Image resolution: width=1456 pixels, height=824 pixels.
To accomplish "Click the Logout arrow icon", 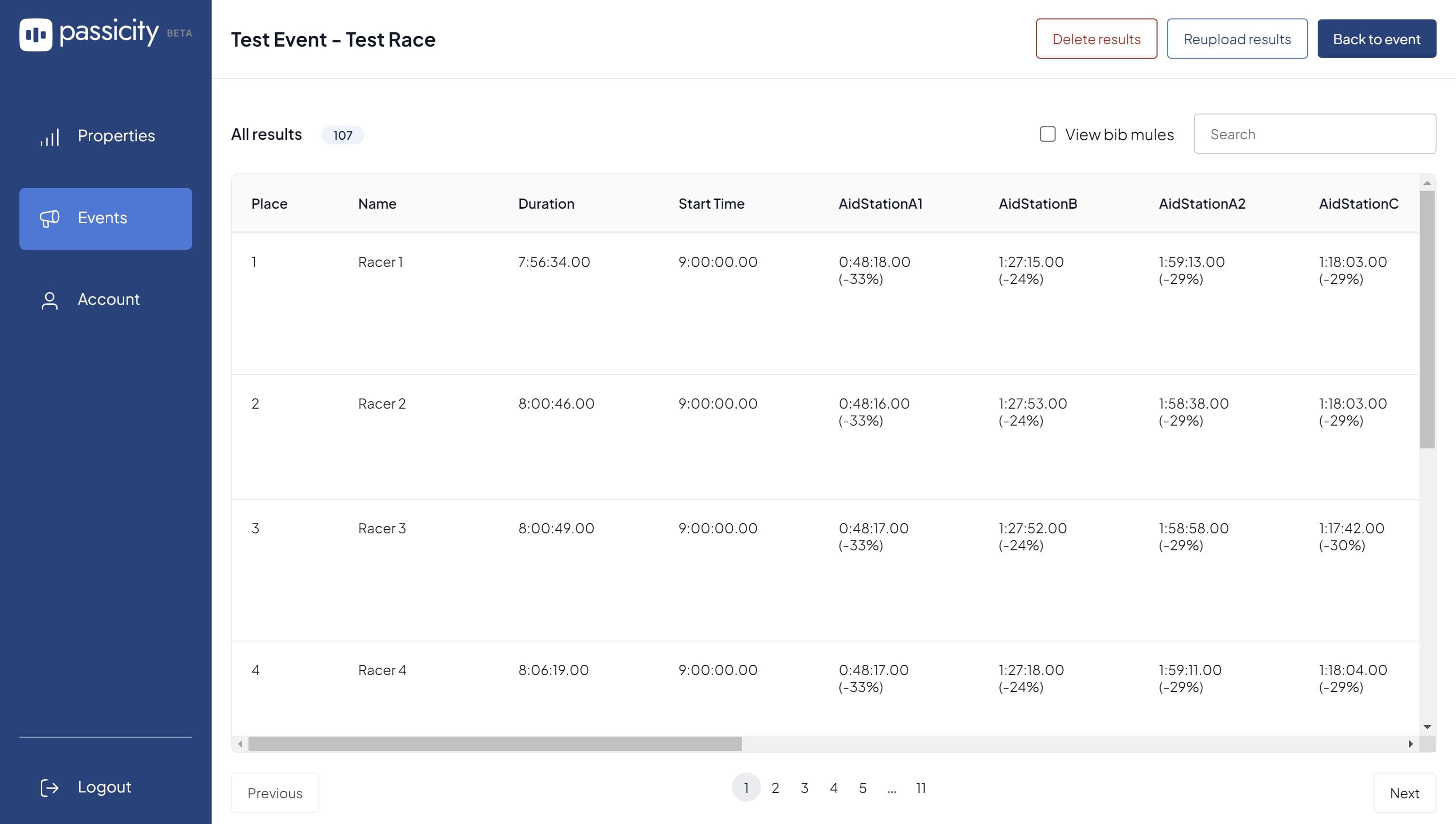I will tap(50, 787).
